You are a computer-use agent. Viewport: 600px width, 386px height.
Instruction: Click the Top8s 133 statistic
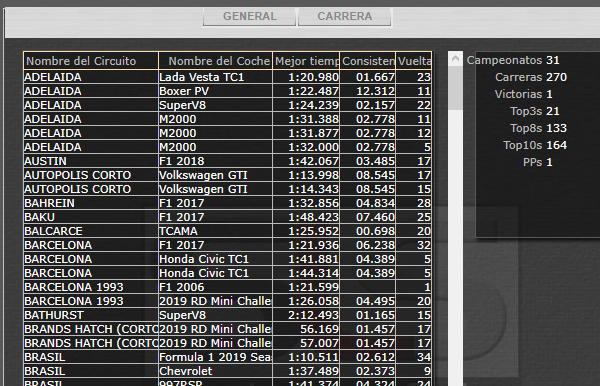[x=538, y=128]
